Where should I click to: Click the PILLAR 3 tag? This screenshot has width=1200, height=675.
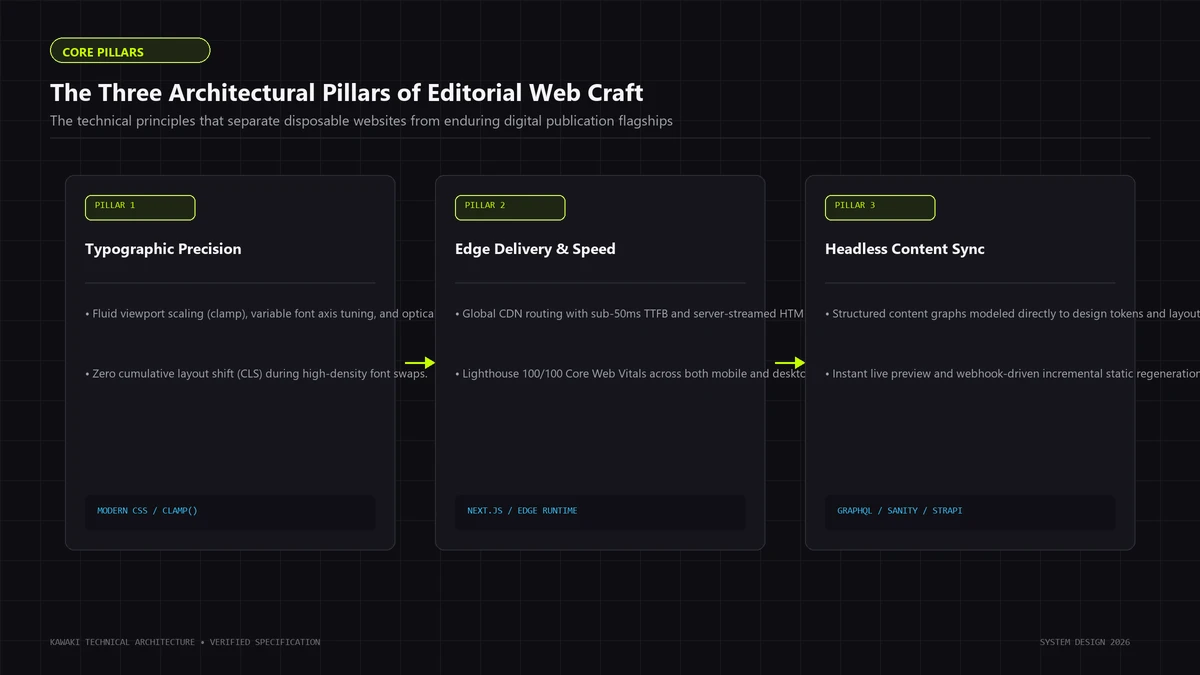[880, 207]
